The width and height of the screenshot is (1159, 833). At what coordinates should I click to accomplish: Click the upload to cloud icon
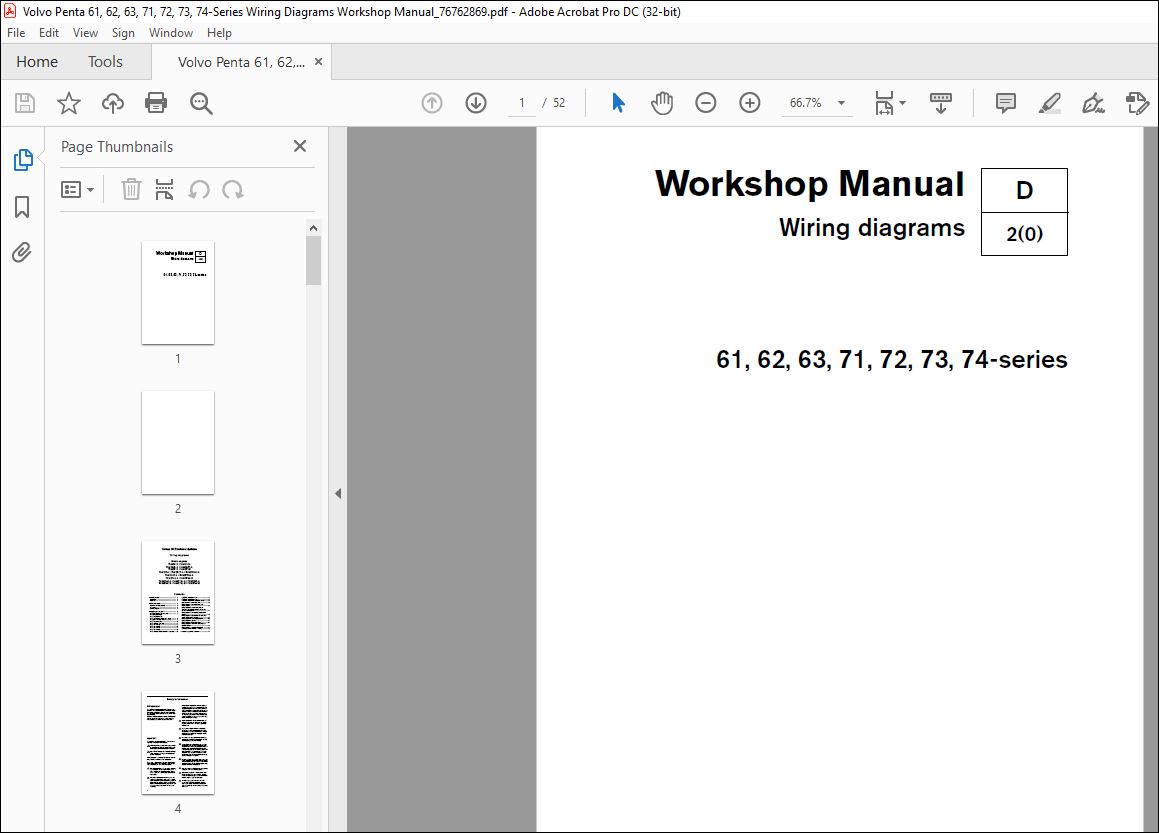coord(112,103)
